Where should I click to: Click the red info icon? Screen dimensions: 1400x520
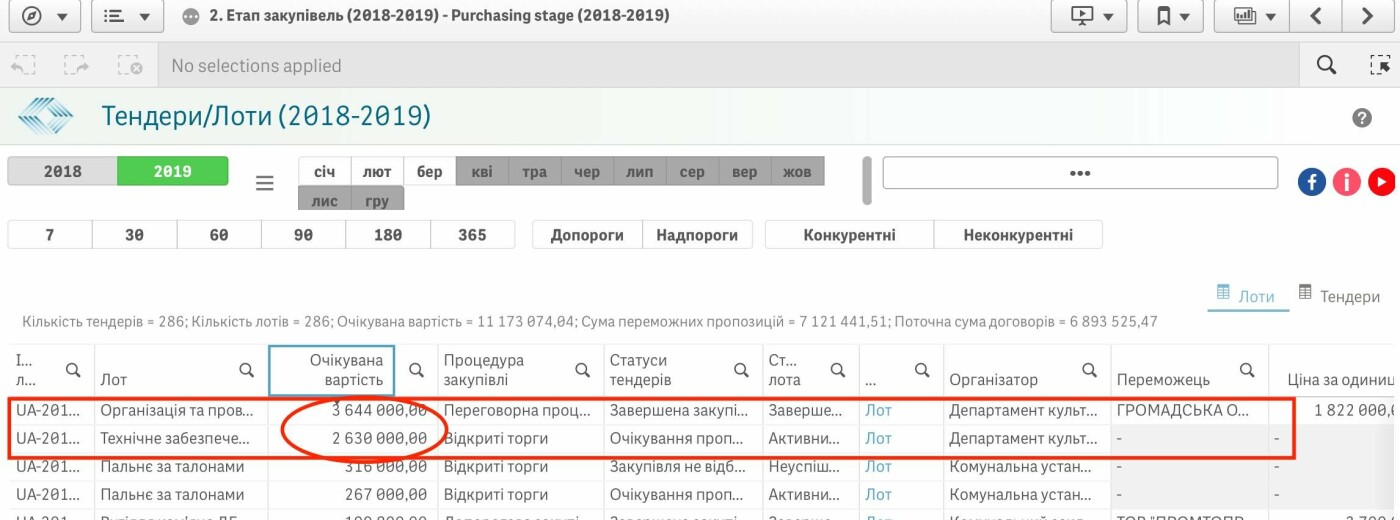click(x=1347, y=181)
